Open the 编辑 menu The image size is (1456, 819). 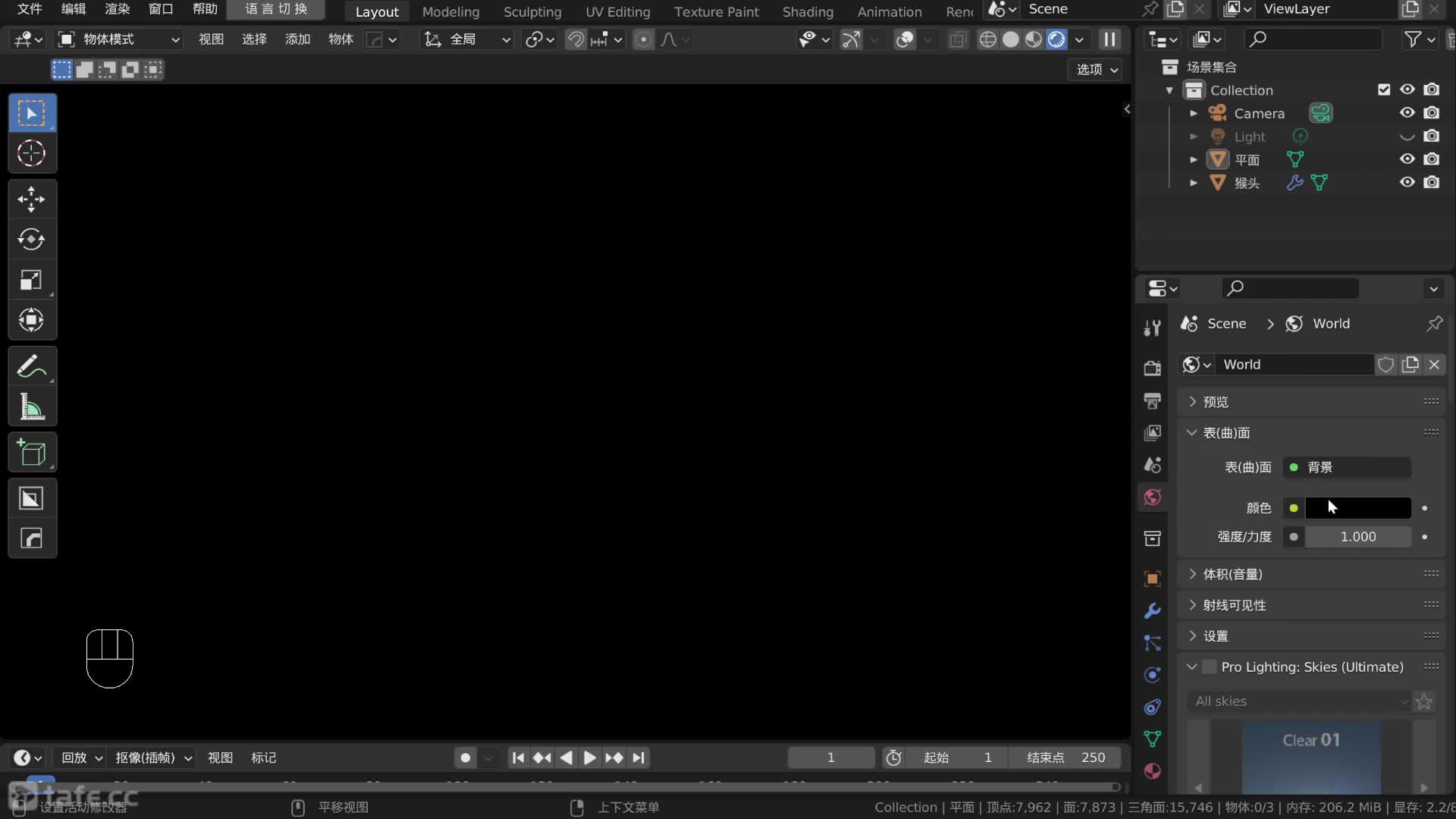click(x=74, y=9)
